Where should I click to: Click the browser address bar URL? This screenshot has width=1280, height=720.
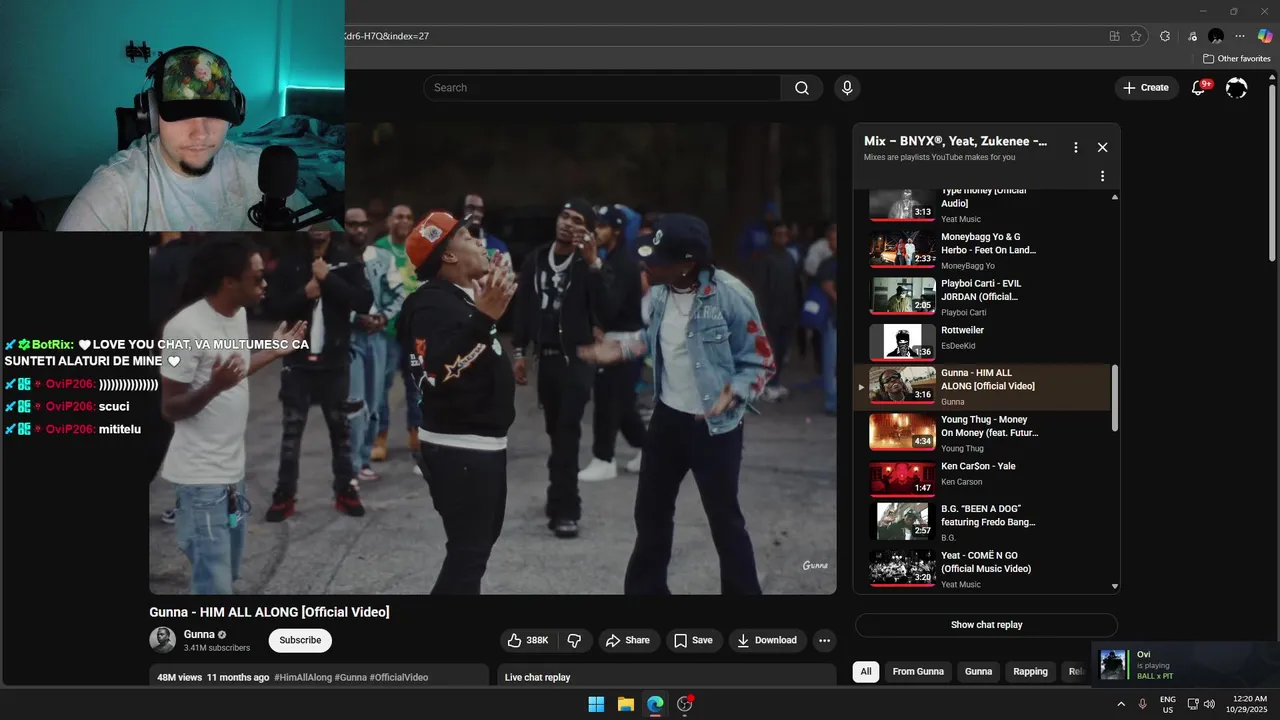[386, 36]
